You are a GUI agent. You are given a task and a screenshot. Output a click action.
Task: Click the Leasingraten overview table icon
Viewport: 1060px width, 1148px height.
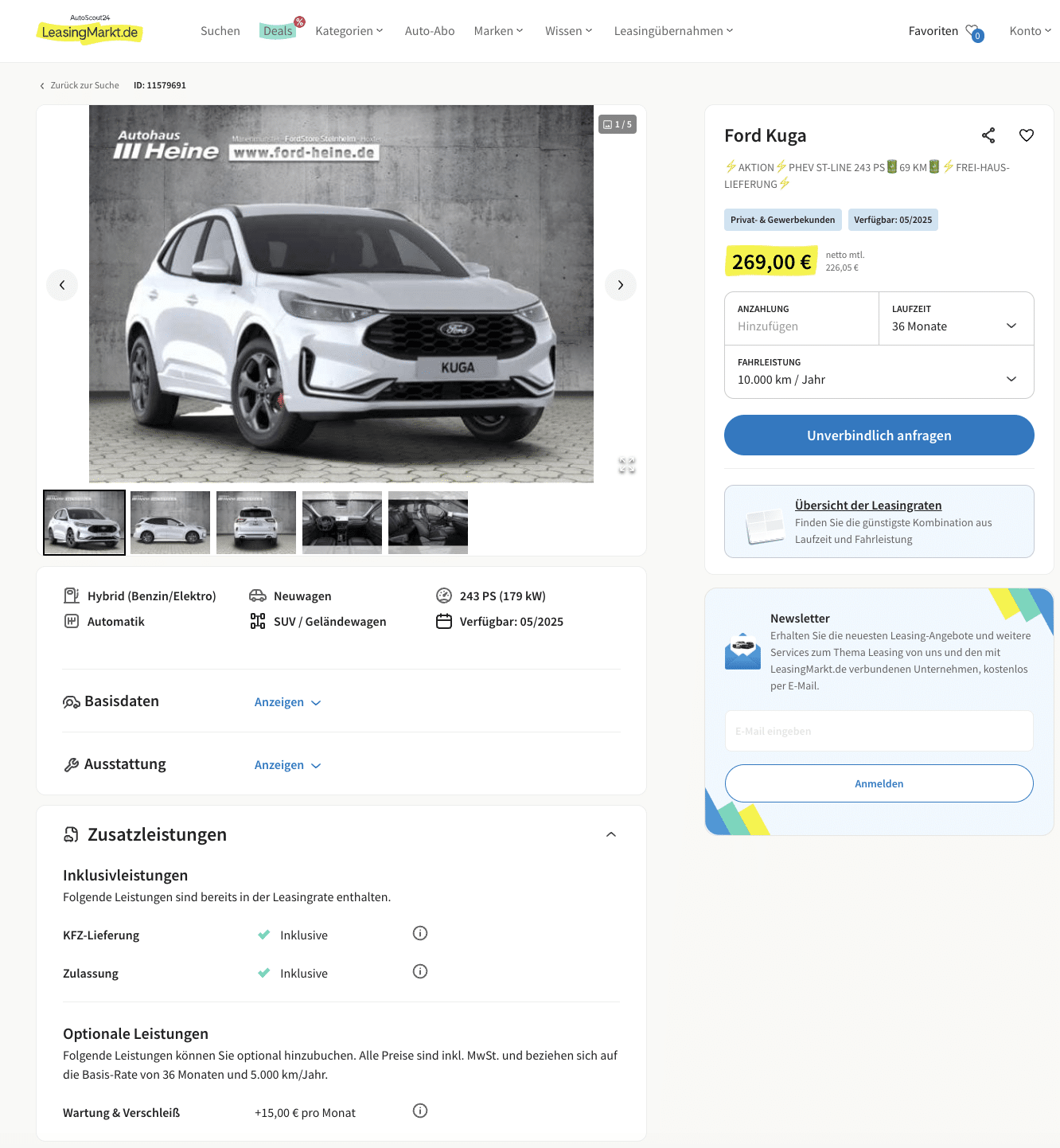[x=765, y=526]
